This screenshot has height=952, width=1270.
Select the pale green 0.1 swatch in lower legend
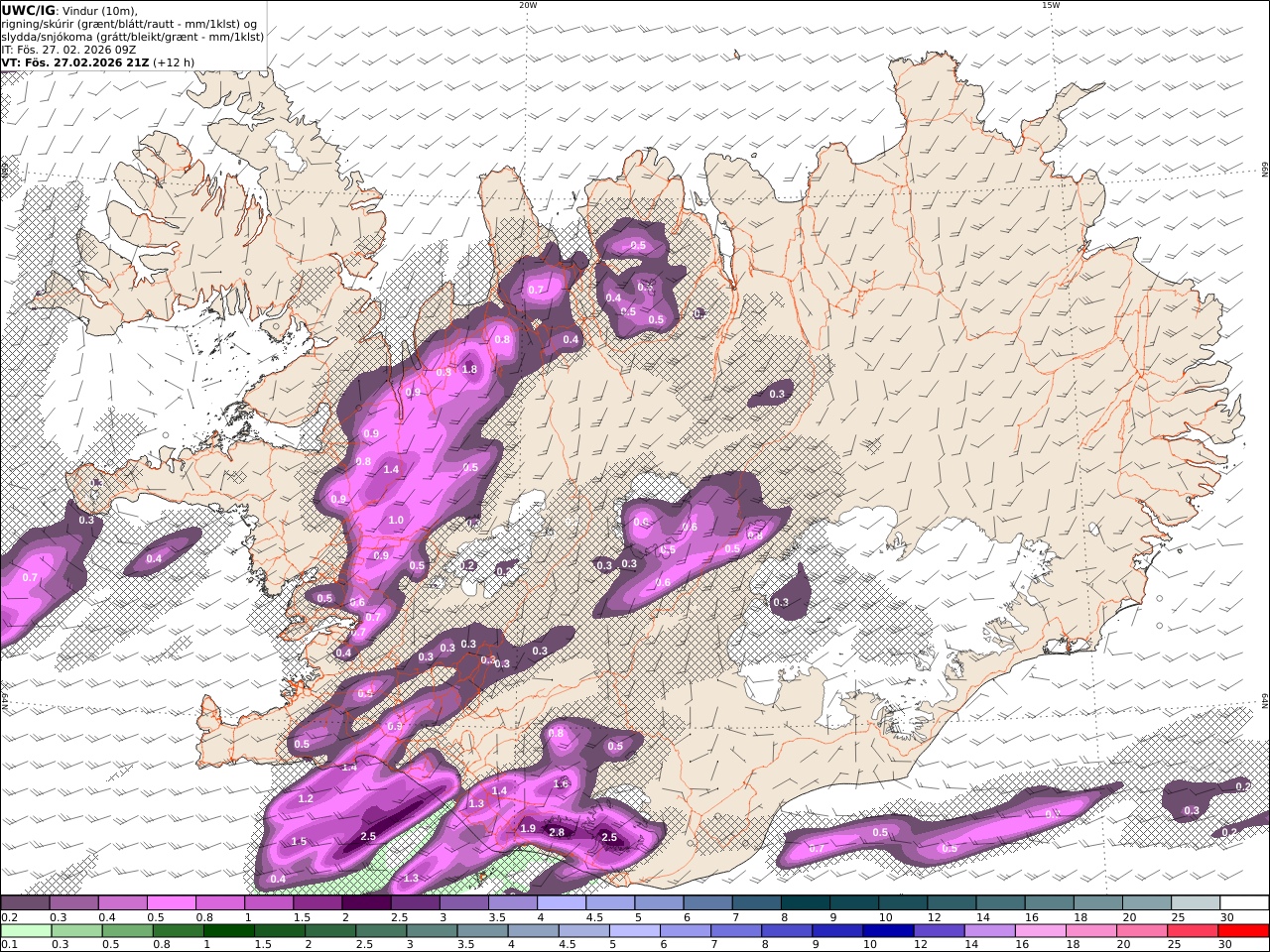[26, 931]
